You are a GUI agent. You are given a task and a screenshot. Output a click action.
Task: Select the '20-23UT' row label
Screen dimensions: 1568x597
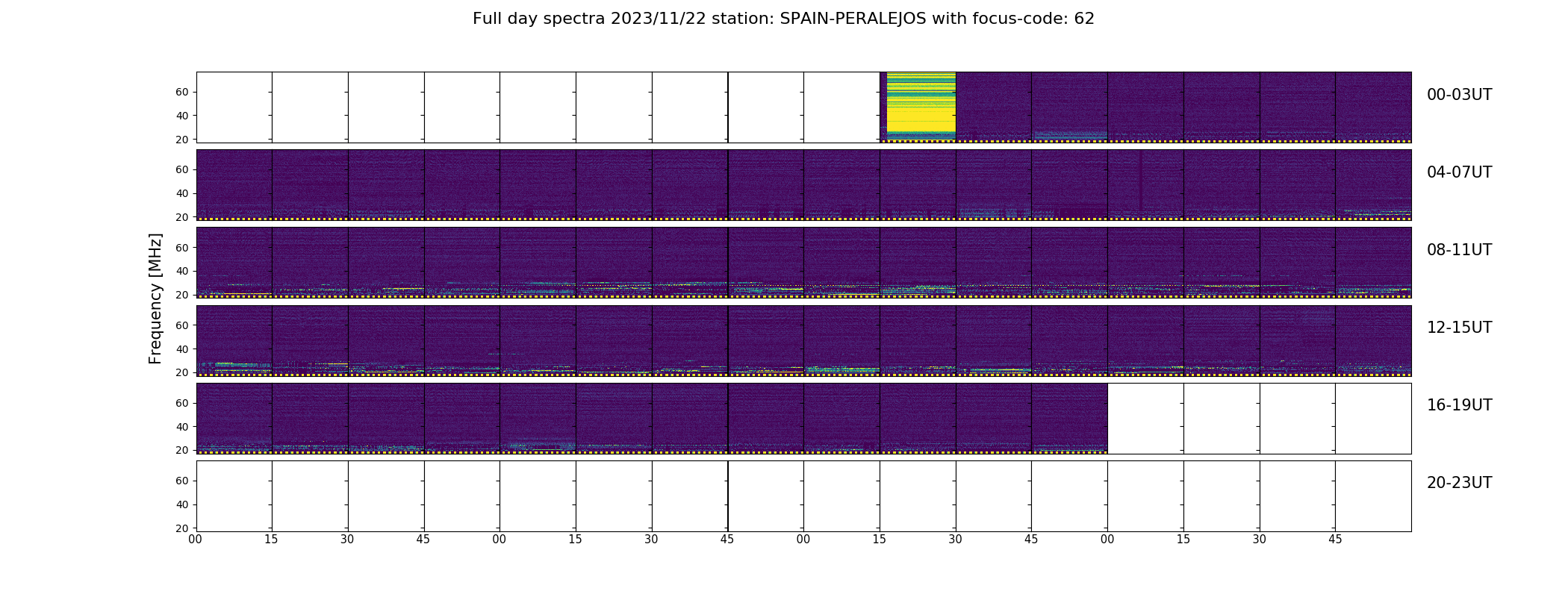point(1459,483)
